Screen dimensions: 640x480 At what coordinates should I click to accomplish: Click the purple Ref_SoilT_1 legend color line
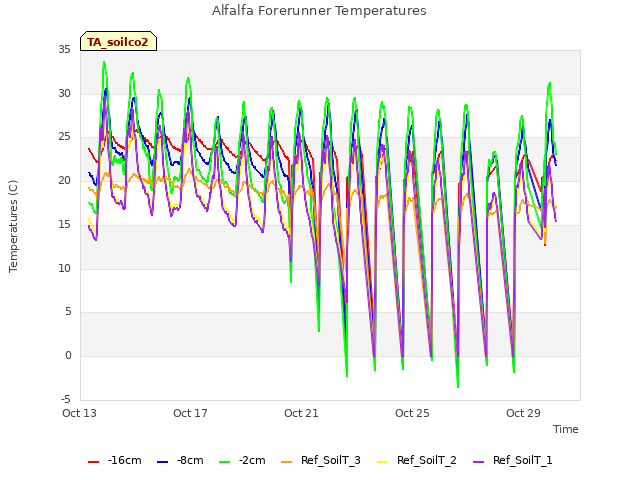(478, 462)
